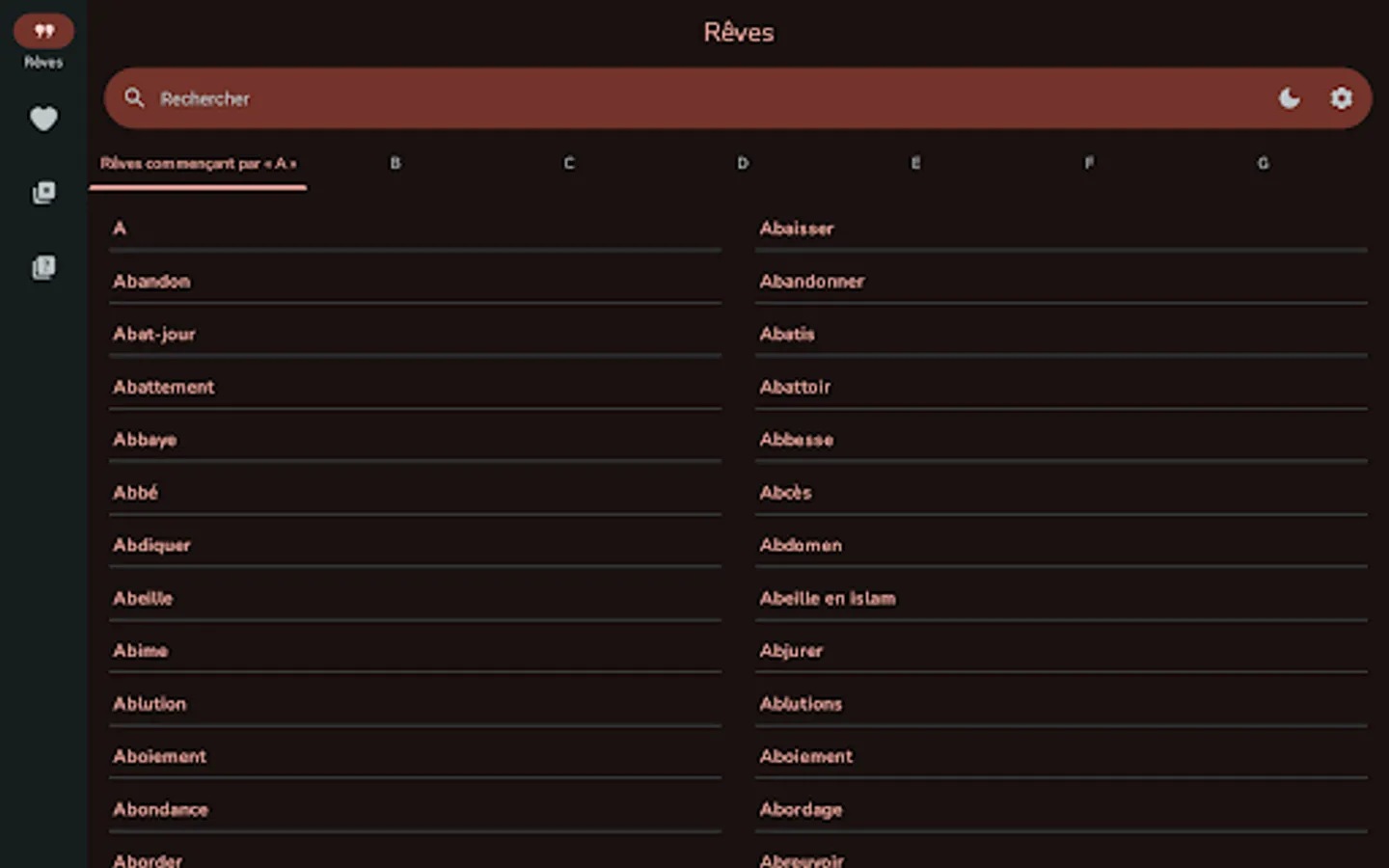Open the 'Abattement' entry

415,387
